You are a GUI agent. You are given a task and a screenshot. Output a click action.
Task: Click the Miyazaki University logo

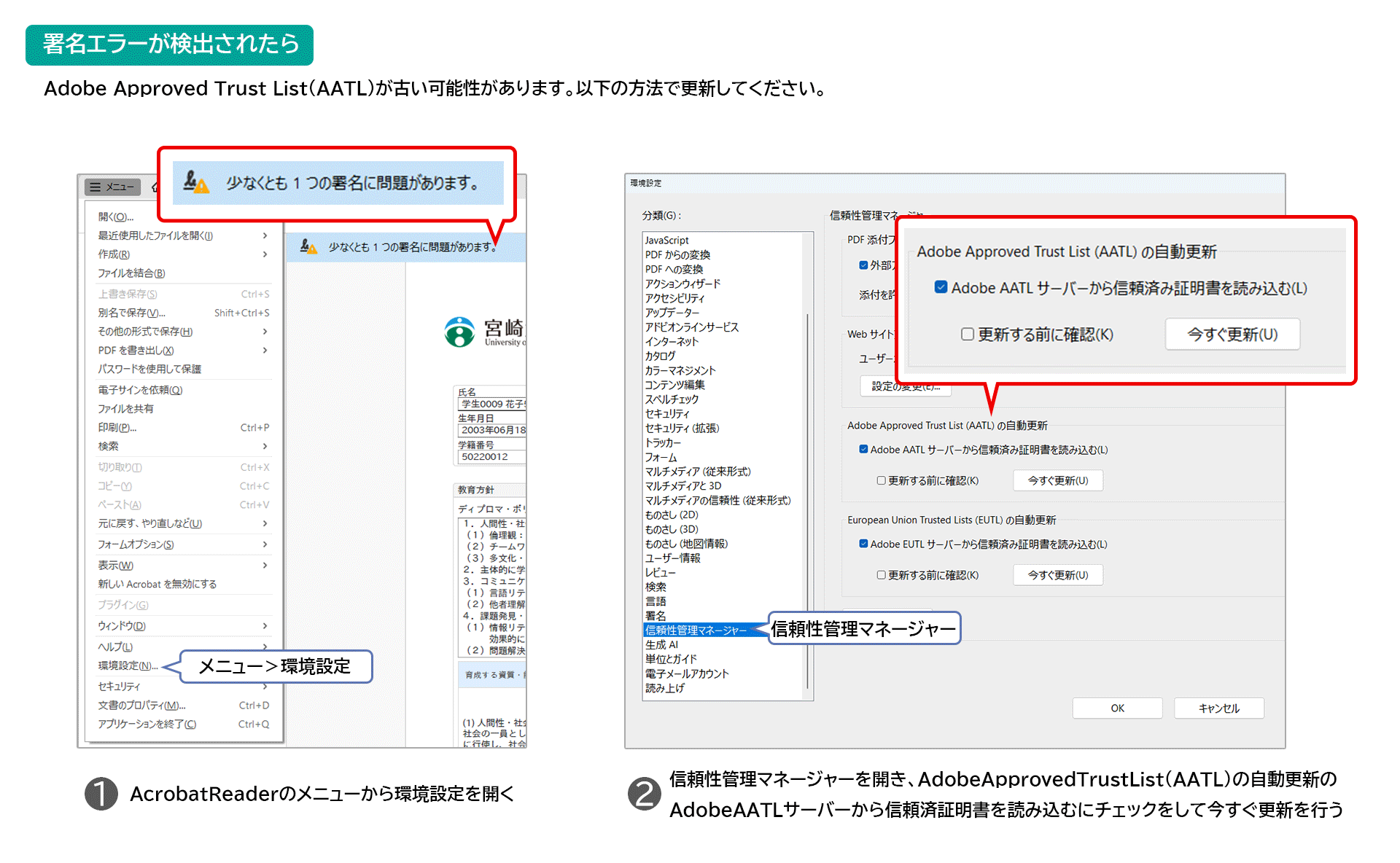point(460,332)
